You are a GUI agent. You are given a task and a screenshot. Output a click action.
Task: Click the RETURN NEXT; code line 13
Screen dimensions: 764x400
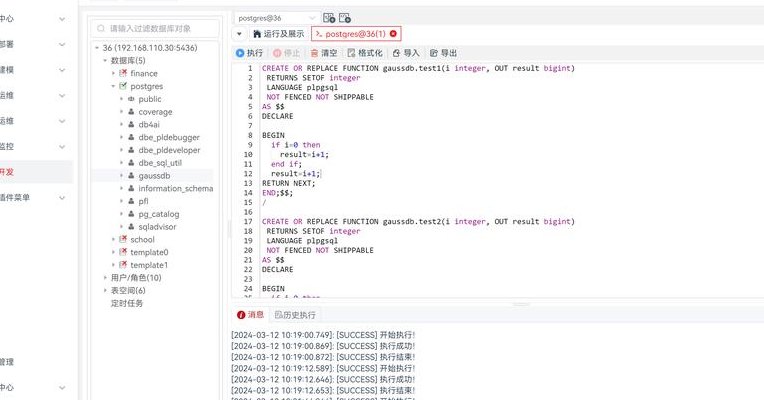pos(288,183)
